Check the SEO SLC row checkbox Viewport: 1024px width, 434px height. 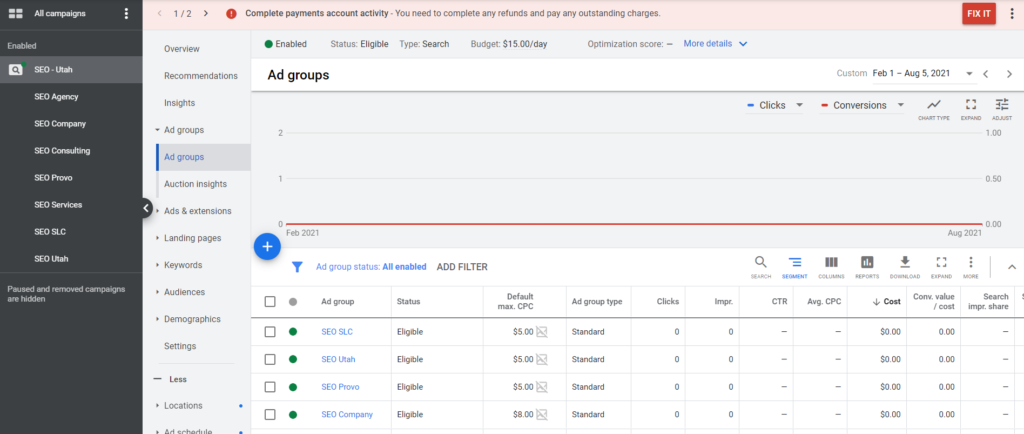tap(270, 332)
